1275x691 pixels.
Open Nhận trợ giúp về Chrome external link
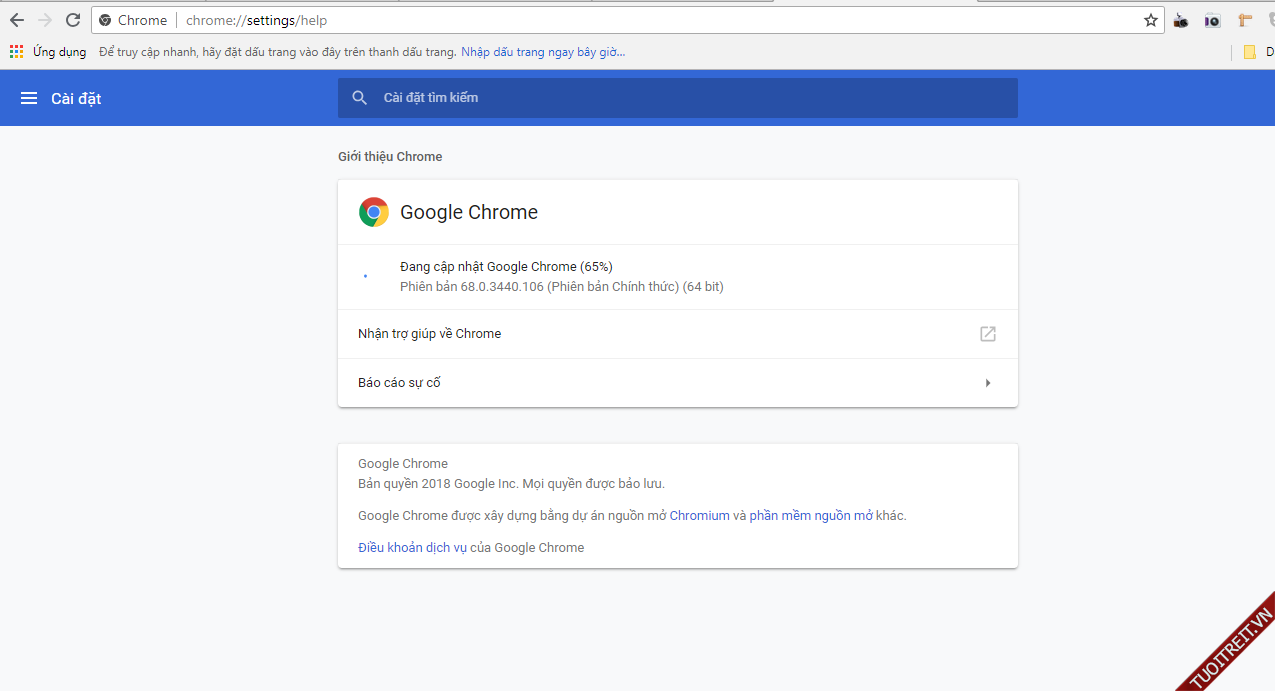pyautogui.click(x=987, y=334)
